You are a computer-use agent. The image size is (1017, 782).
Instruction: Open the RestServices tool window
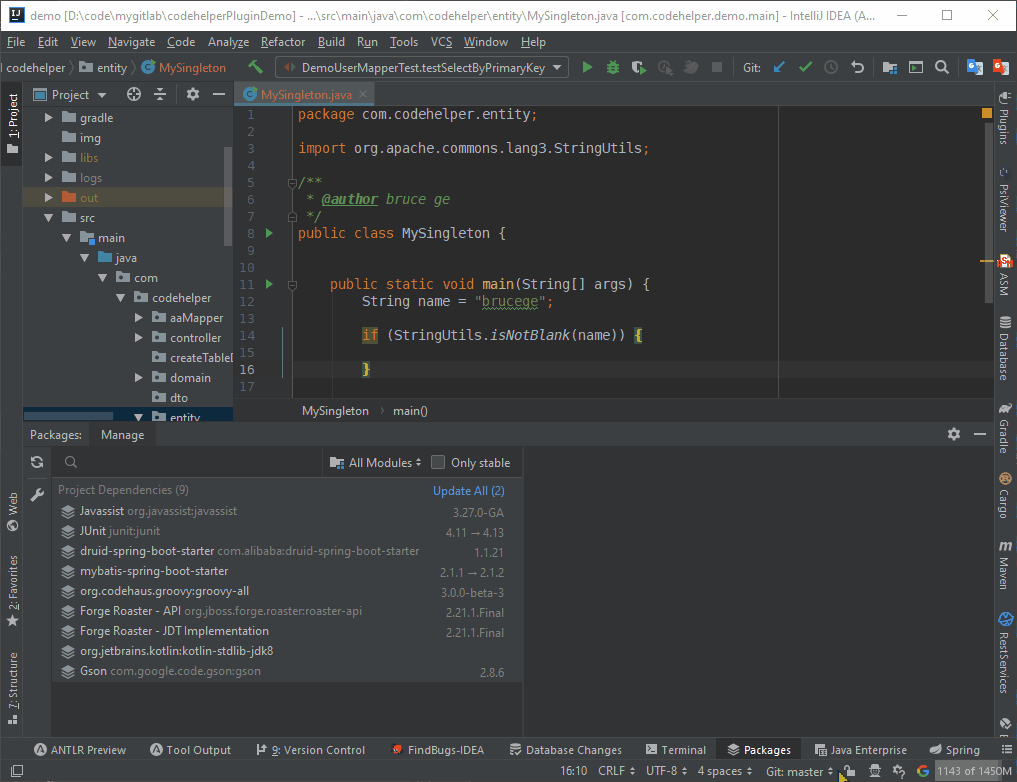point(1005,652)
